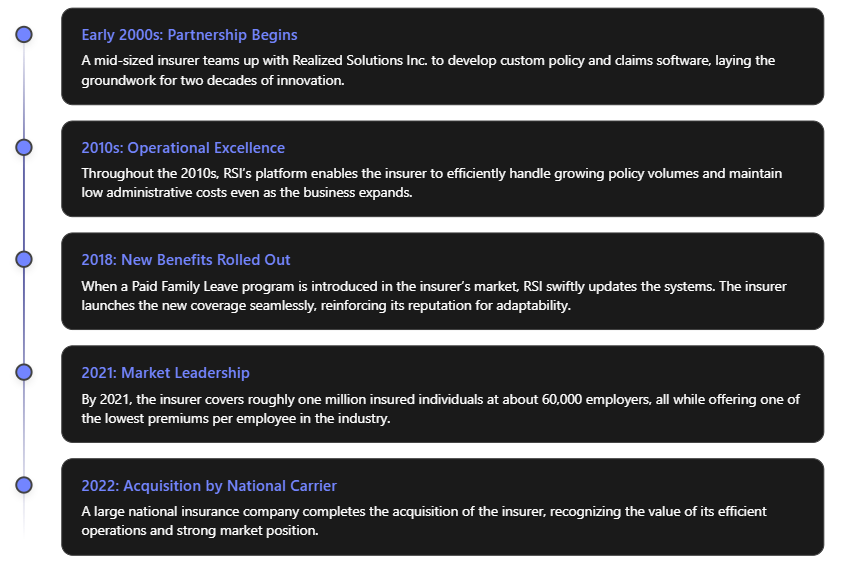
Task: Click the '2021: Market Leadership' heading
Action: (165, 373)
